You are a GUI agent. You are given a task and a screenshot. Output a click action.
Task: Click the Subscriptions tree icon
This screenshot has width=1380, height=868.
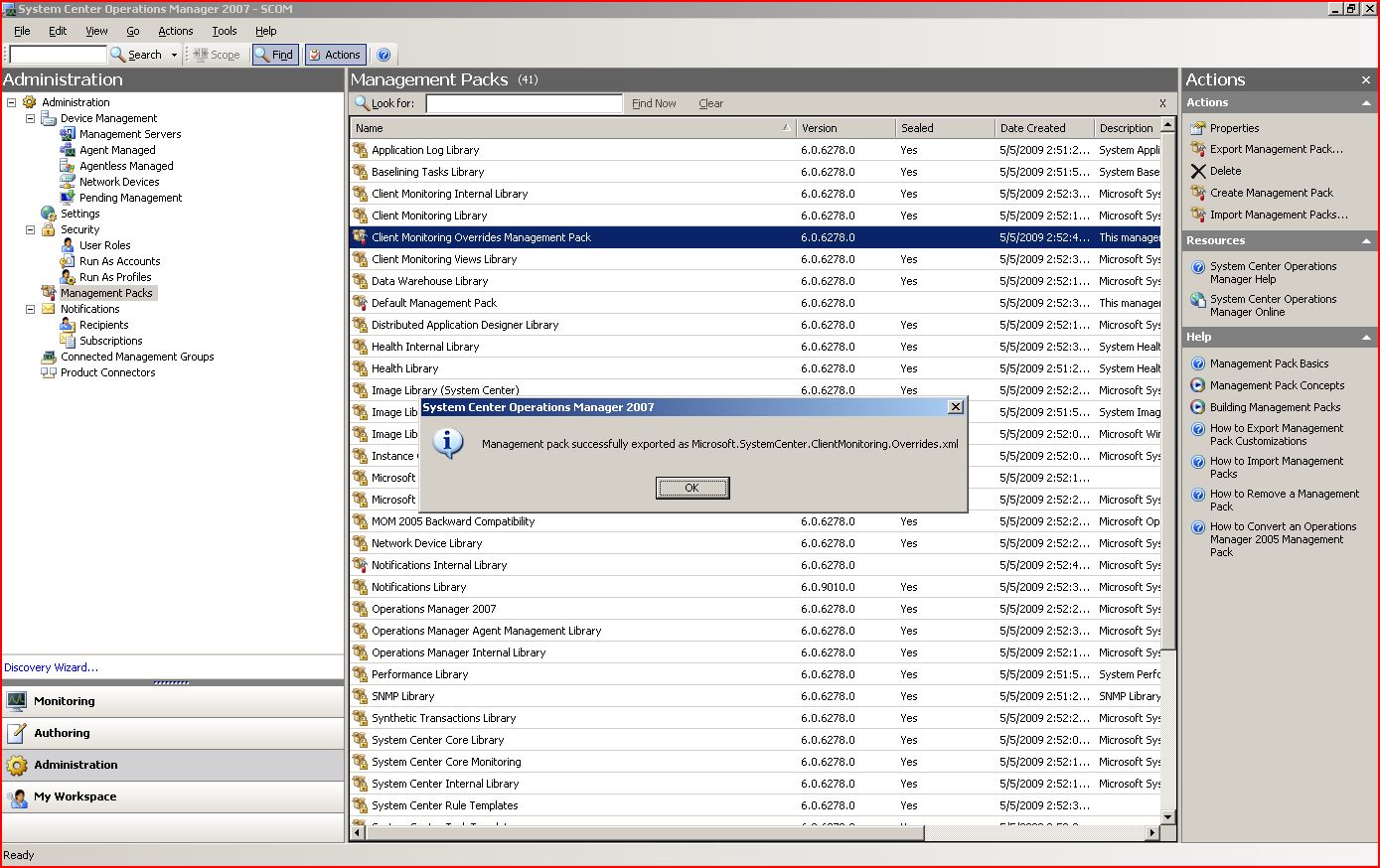tap(68, 341)
